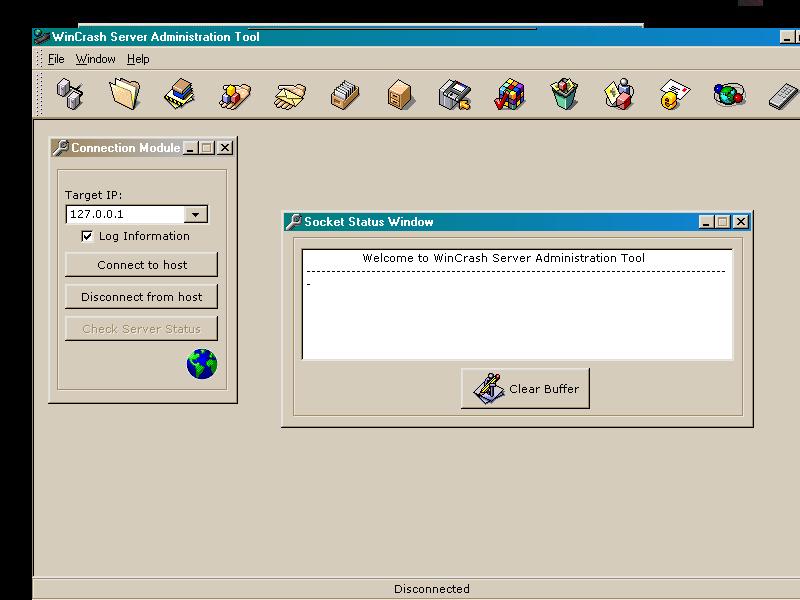Maximize the Connection Module window
Screen dimensions: 800x600
(x=207, y=148)
